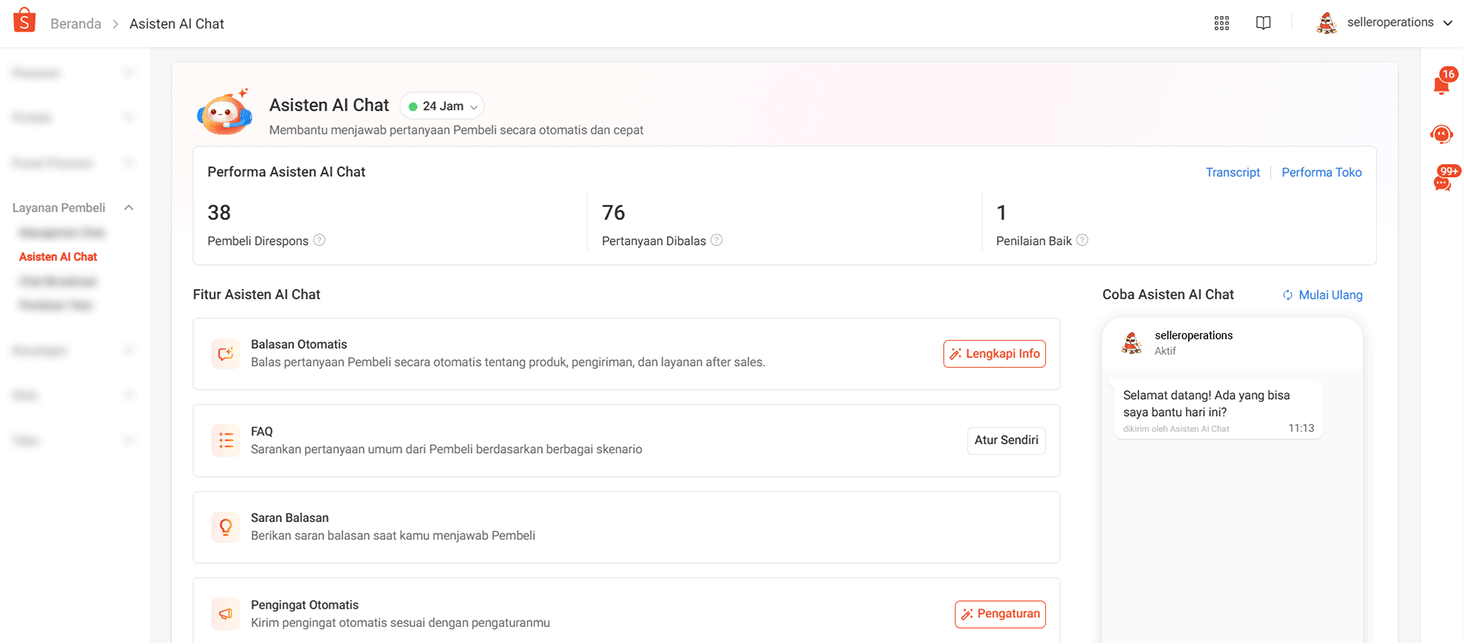Click the selleroperations profile avatar in header

[x=1327, y=23]
